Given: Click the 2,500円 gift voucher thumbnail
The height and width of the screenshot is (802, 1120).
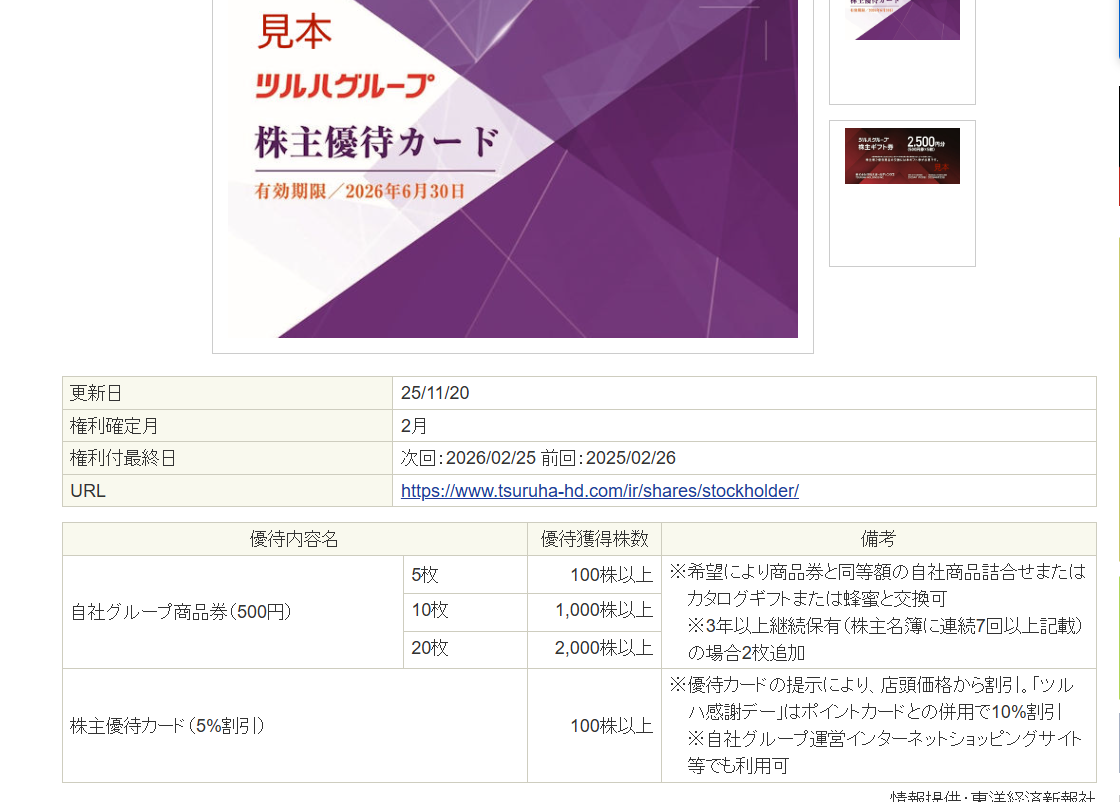Looking at the screenshot, I should click(x=902, y=156).
